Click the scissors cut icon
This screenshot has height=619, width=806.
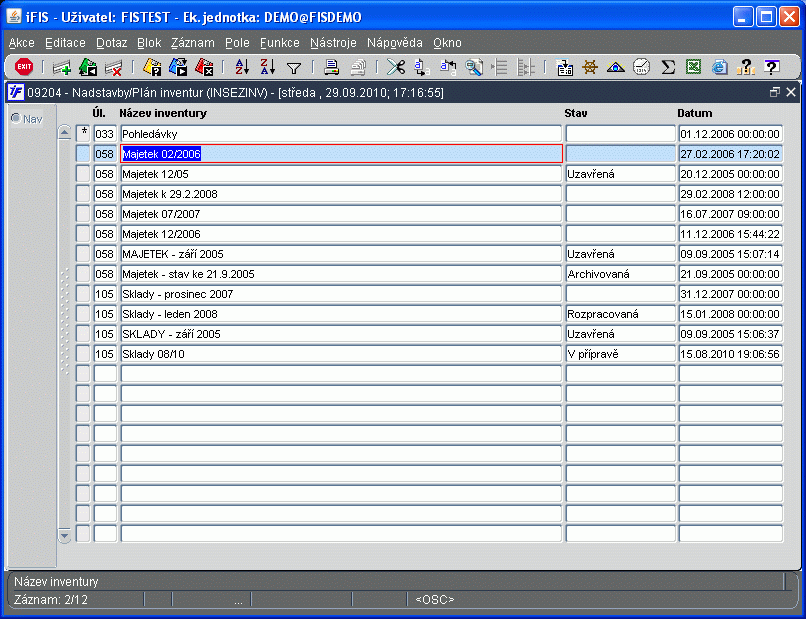pos(396,67)
